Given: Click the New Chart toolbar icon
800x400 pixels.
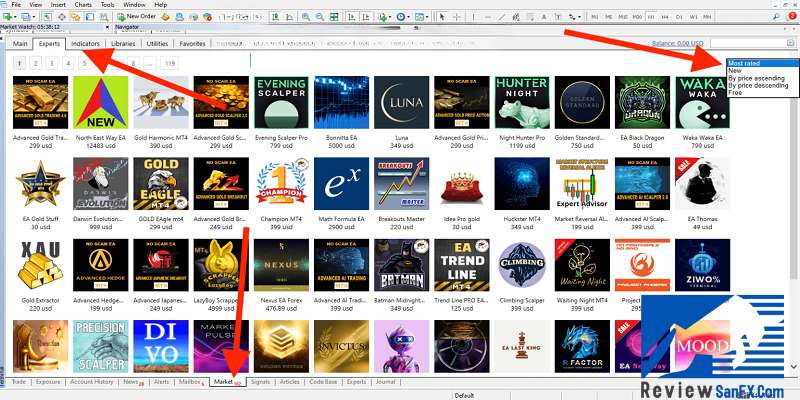Looking at the screenshot, I should point(7,16).
